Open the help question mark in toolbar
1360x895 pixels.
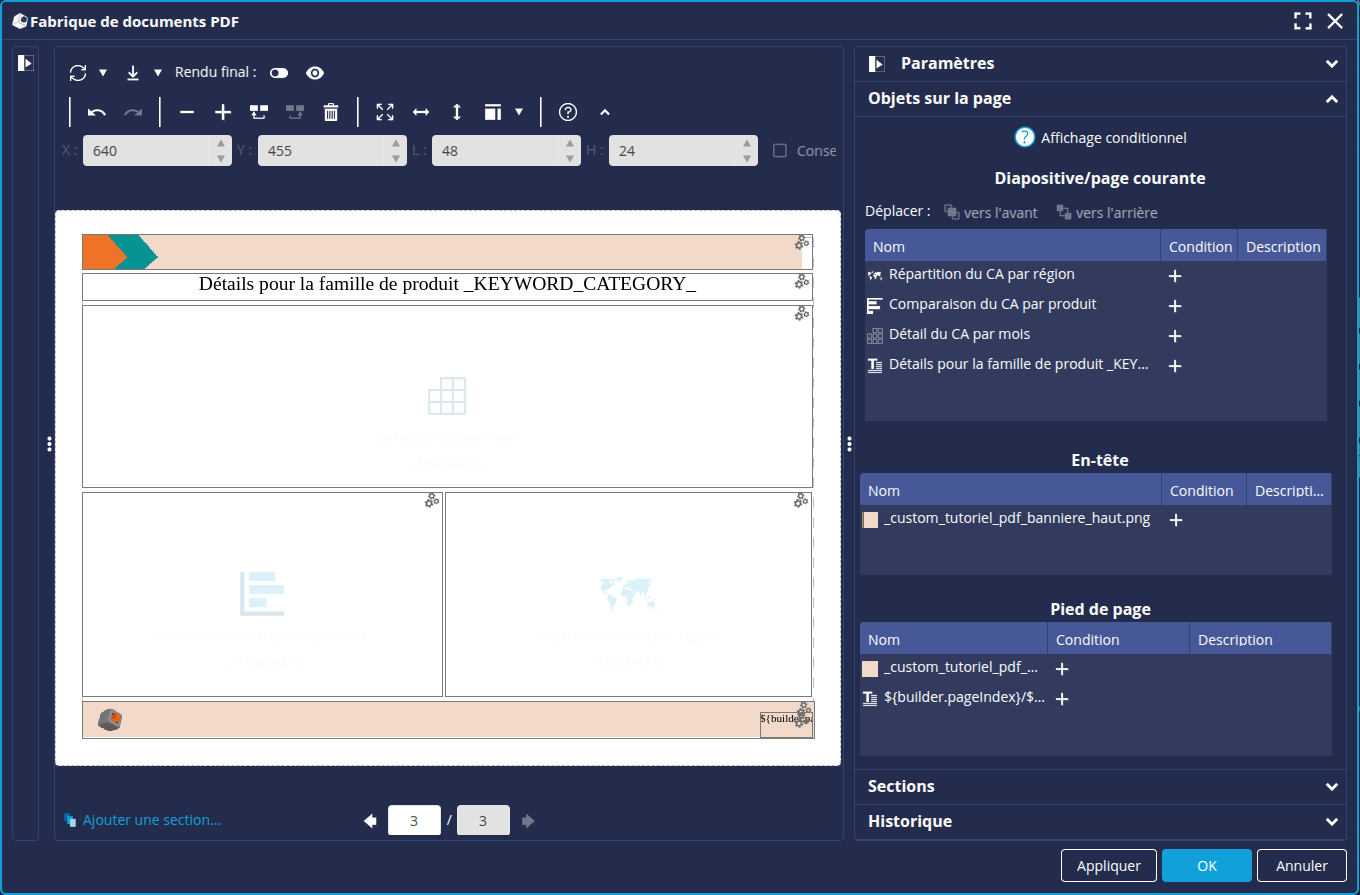pyautogui.click(x=568, y=112)
